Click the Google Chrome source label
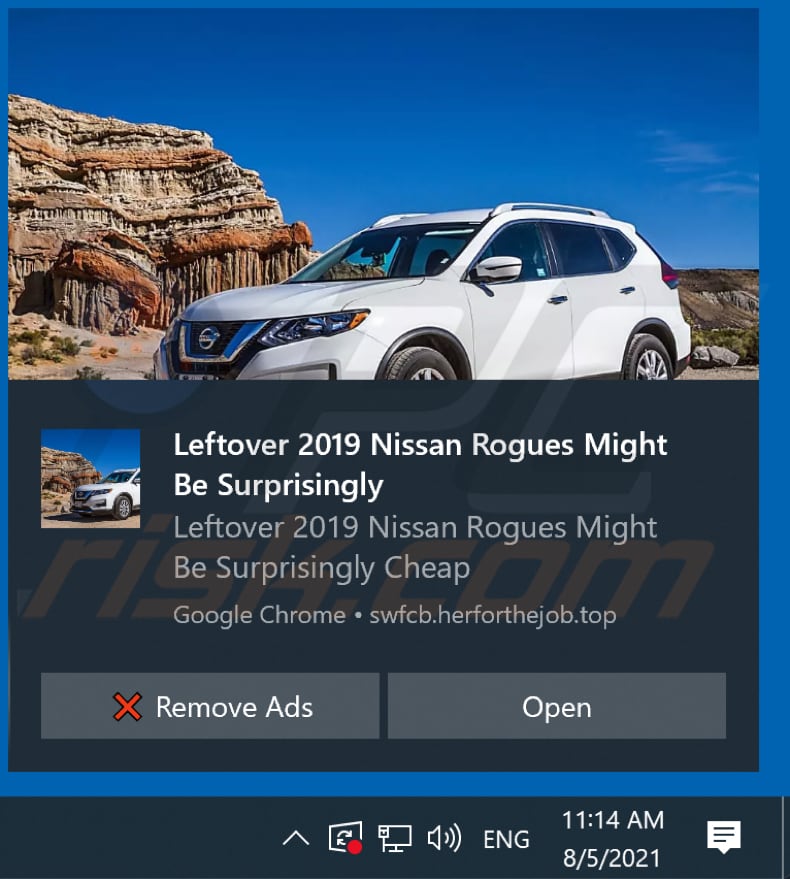The width and height of the screenshot is (790, 879). pyautogui.click(x=260, y=616)
